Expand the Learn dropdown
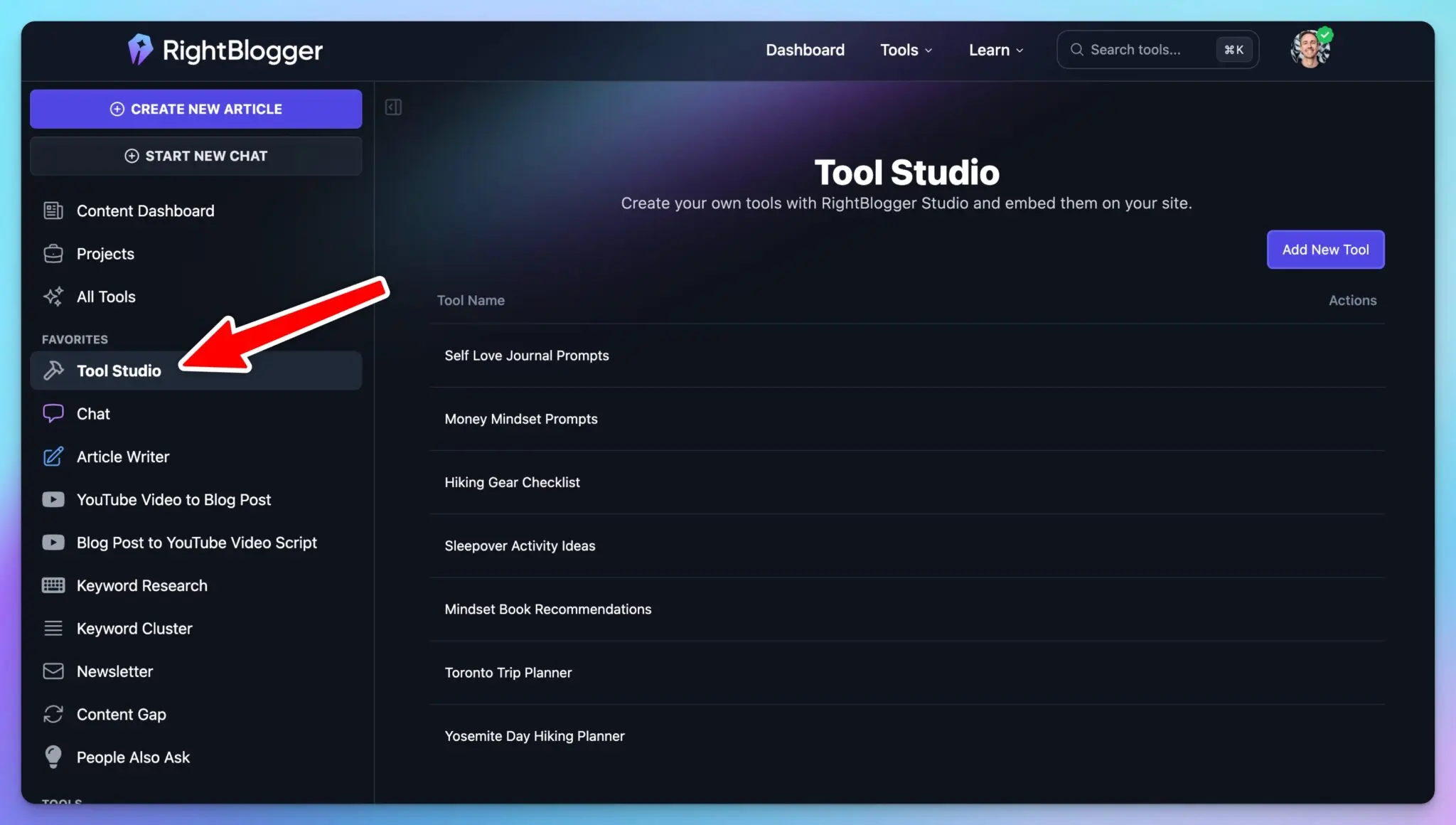The image size is (1456, 825). pyautogui.click(x=995, y=50)
